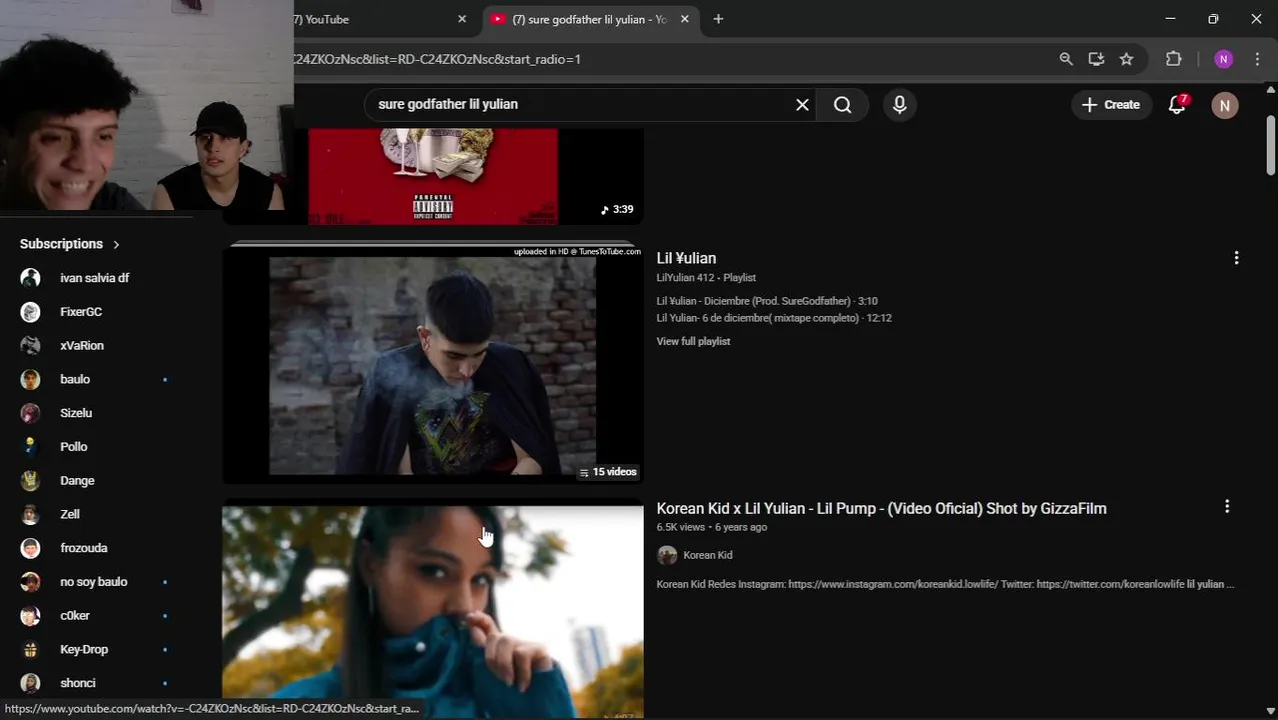This screenshot has width=1278, height=720.
Task: Close the first YouTube tab
Action: point(462,19)
